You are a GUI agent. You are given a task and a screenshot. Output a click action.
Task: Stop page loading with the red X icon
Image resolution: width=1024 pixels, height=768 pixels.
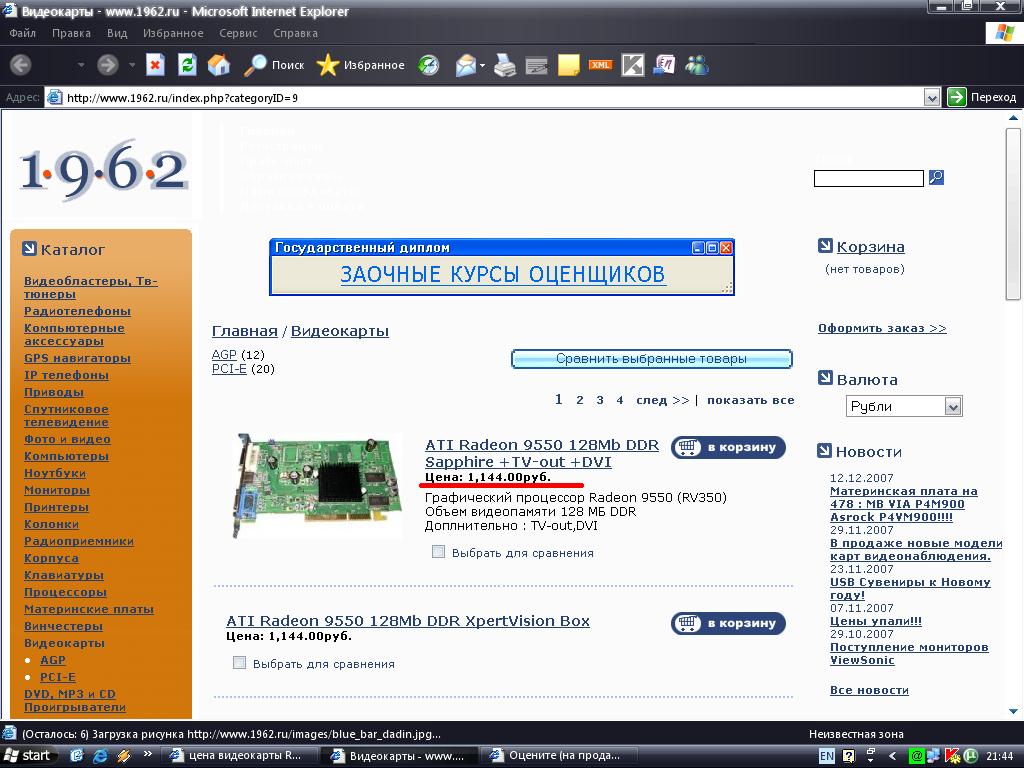click(155, 65)
